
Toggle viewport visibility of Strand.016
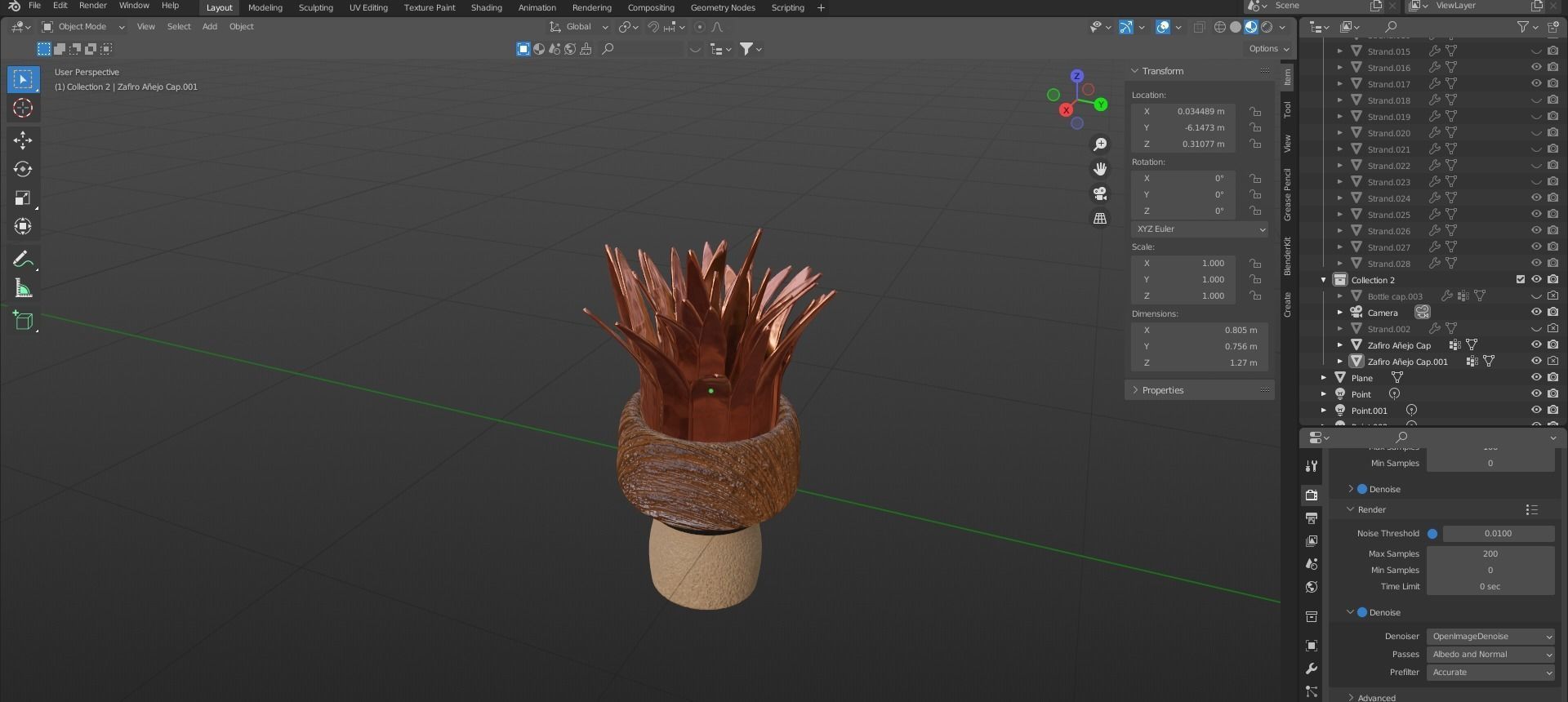pyautogui.click(x=1536, y=68)
